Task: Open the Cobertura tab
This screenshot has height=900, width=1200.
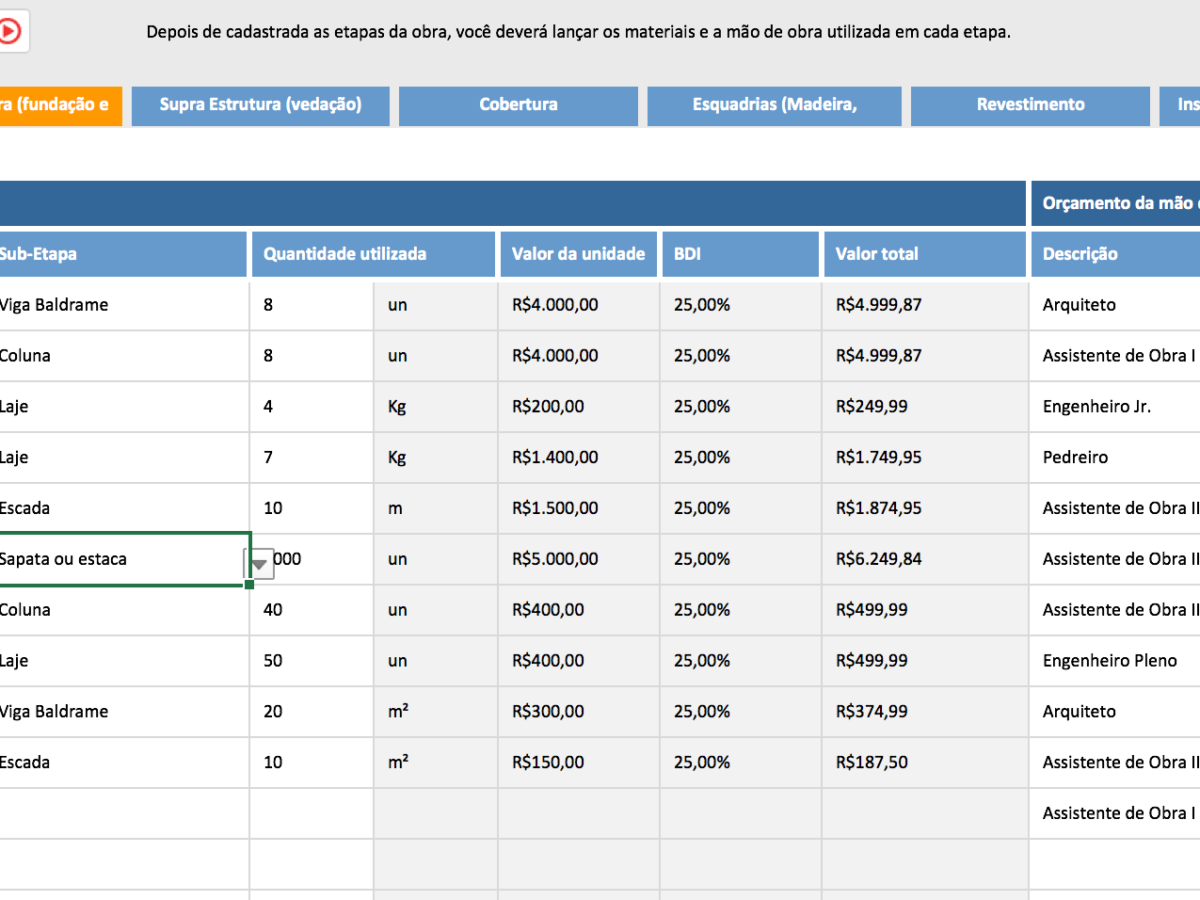Action: pos(518,105)
